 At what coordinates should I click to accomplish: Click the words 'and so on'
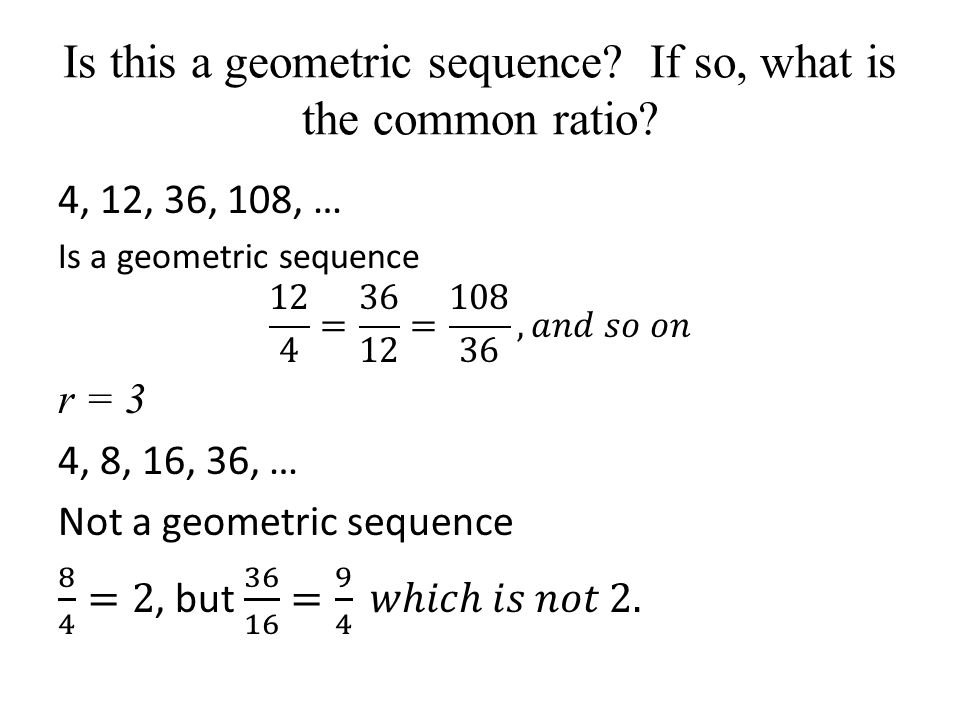(611, 326)
